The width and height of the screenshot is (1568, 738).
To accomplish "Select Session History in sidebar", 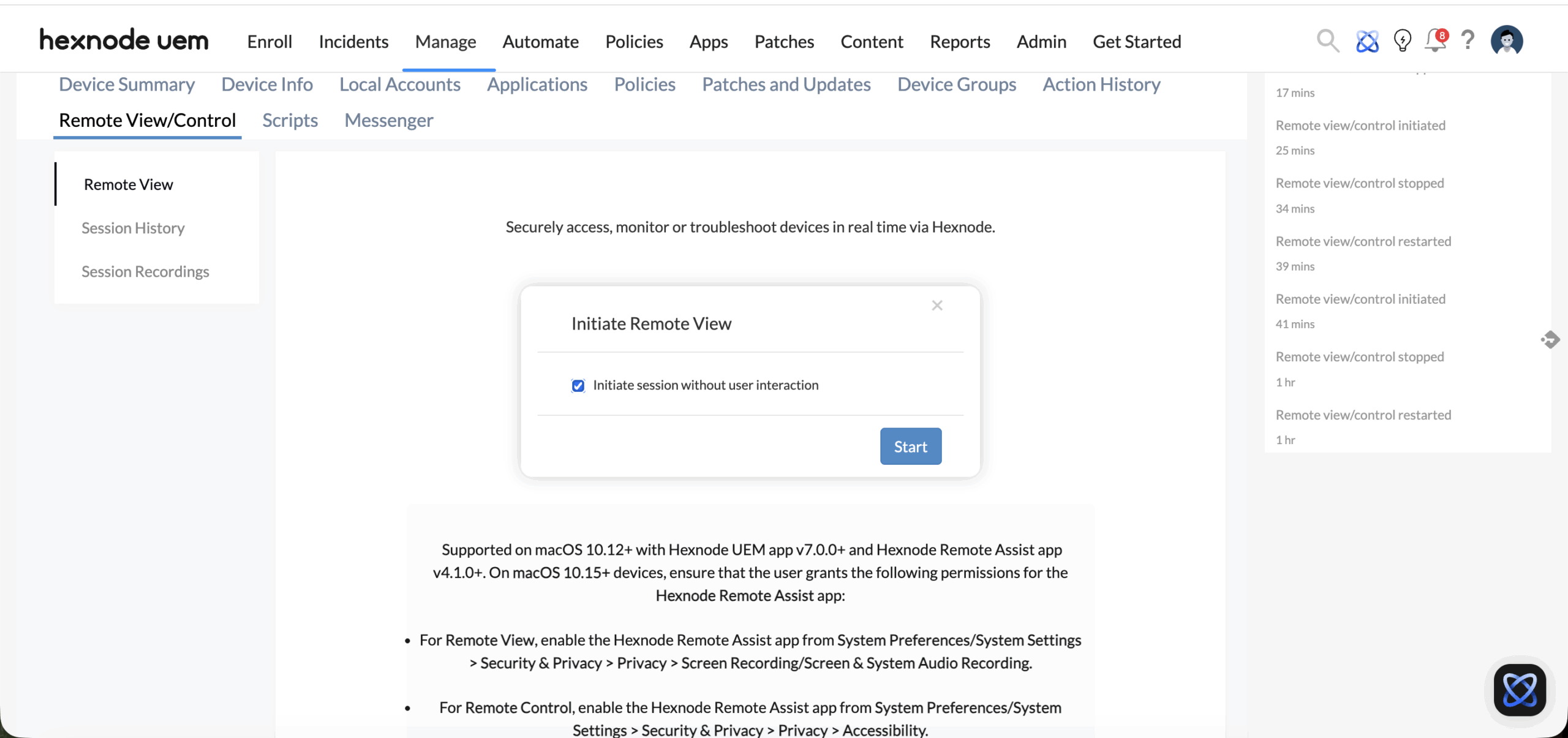I will click(x=133, y=228).
